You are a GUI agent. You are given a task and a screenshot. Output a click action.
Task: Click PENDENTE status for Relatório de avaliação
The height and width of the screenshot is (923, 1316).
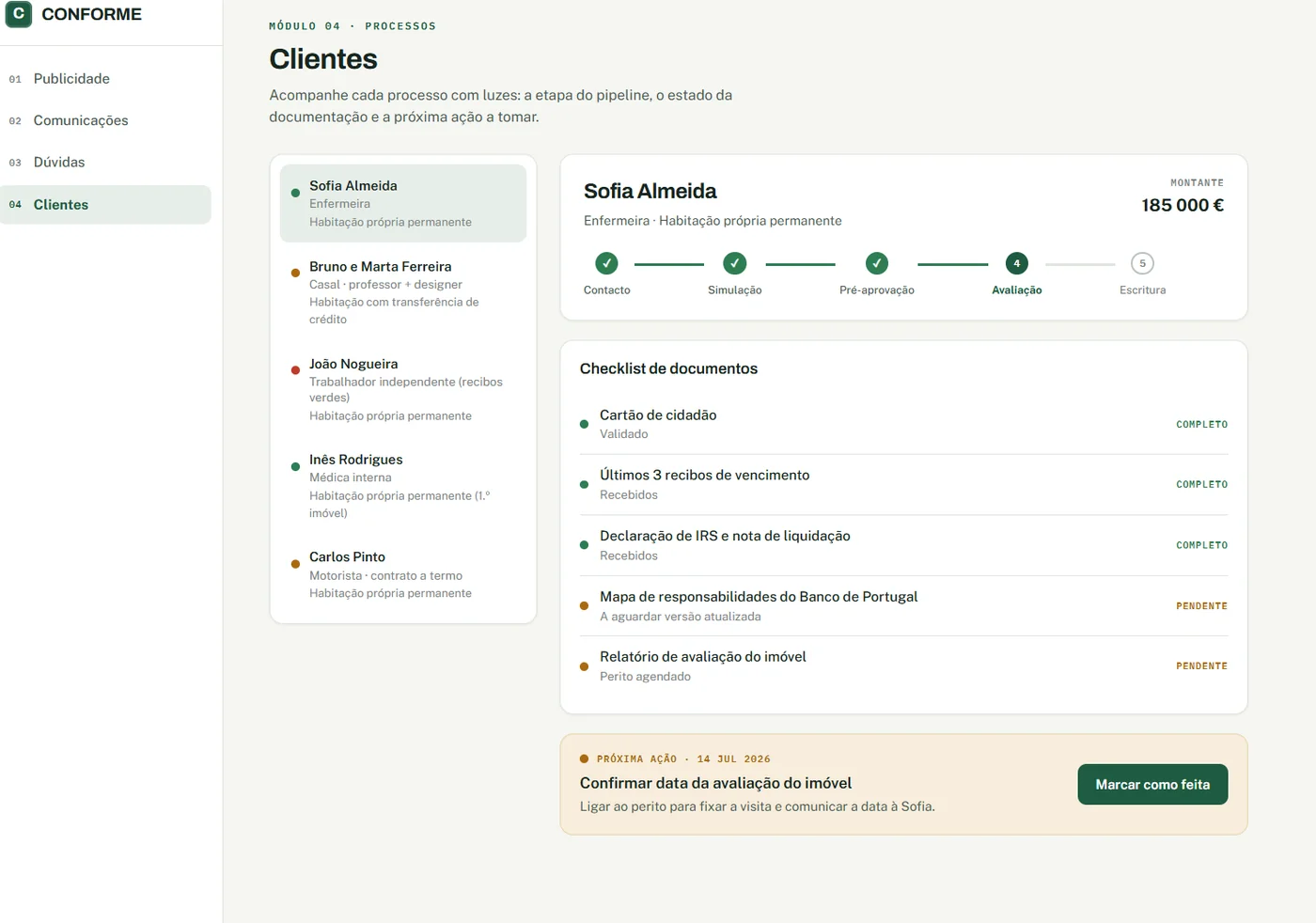tap(1201, 666)
